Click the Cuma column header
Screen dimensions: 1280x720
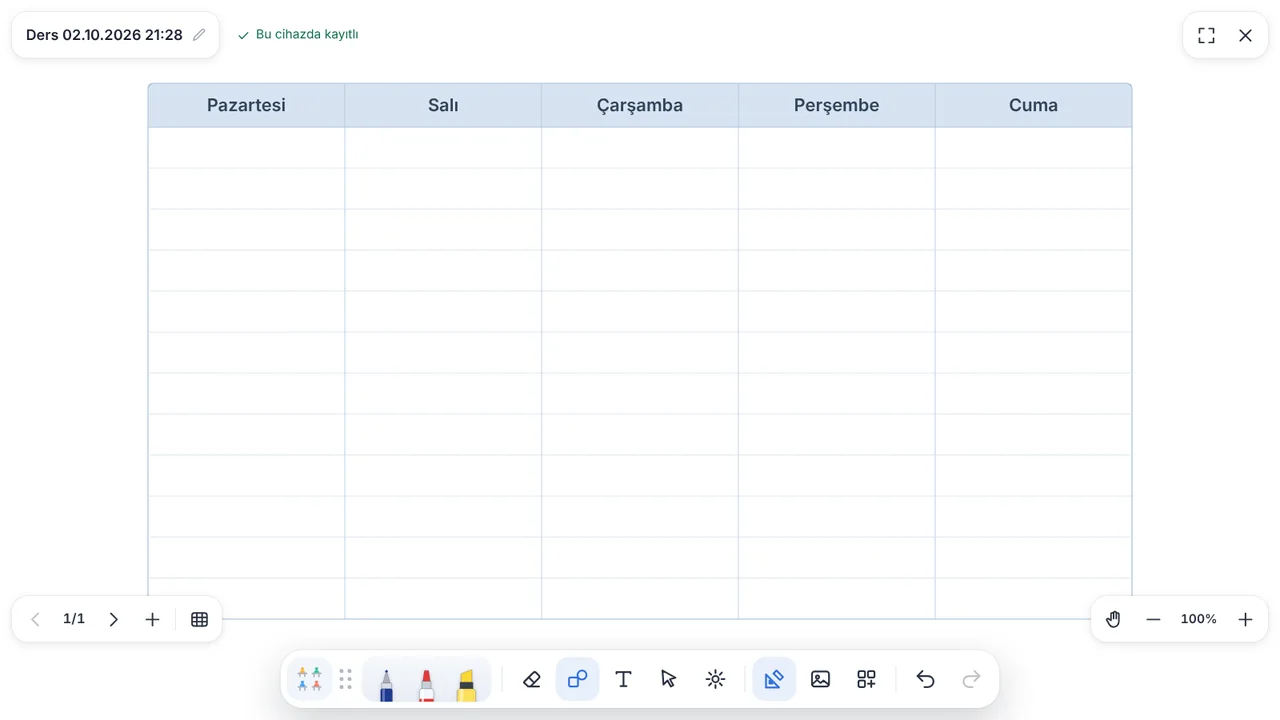1033,105
